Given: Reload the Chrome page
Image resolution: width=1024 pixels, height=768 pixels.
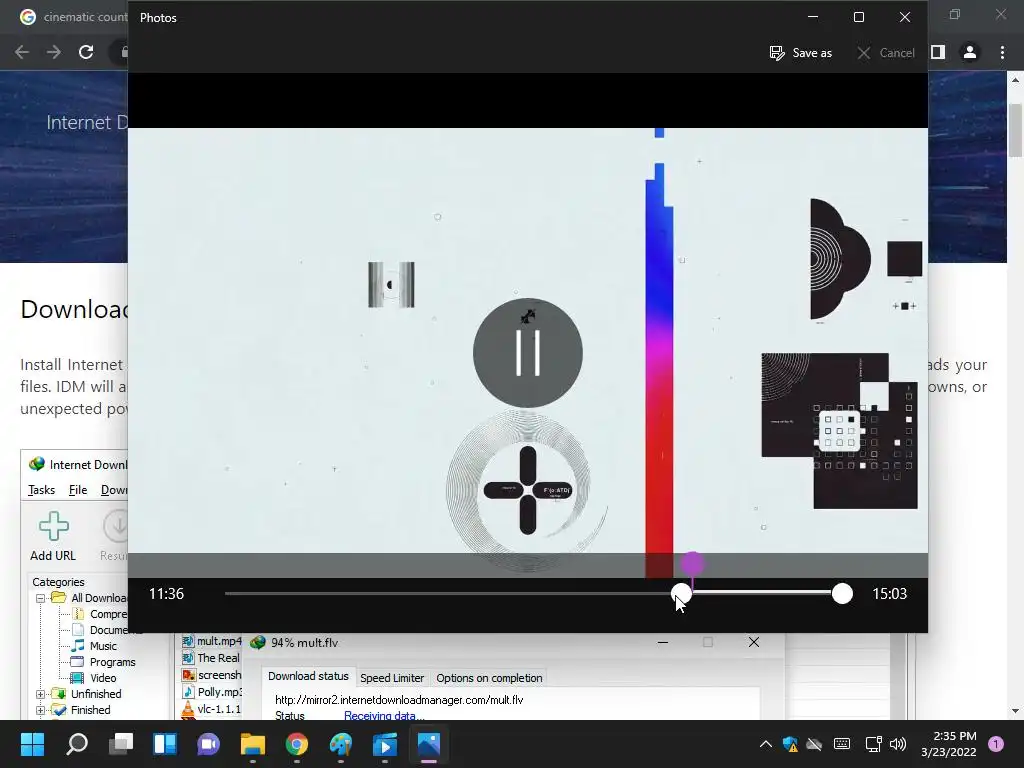Looking at the screenshot, I should (x=86, y=52).
